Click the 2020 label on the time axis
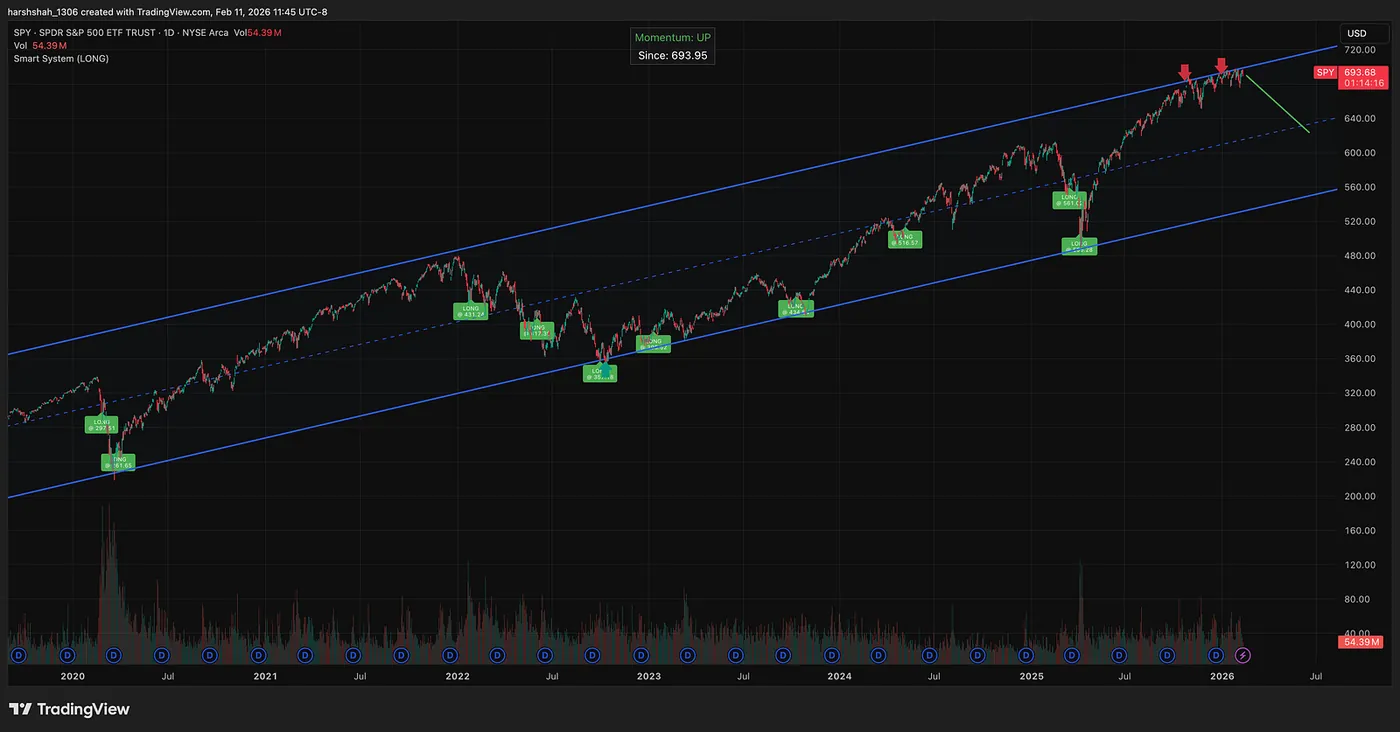Viewport: 1400px width, 732px height. point(72,677)
